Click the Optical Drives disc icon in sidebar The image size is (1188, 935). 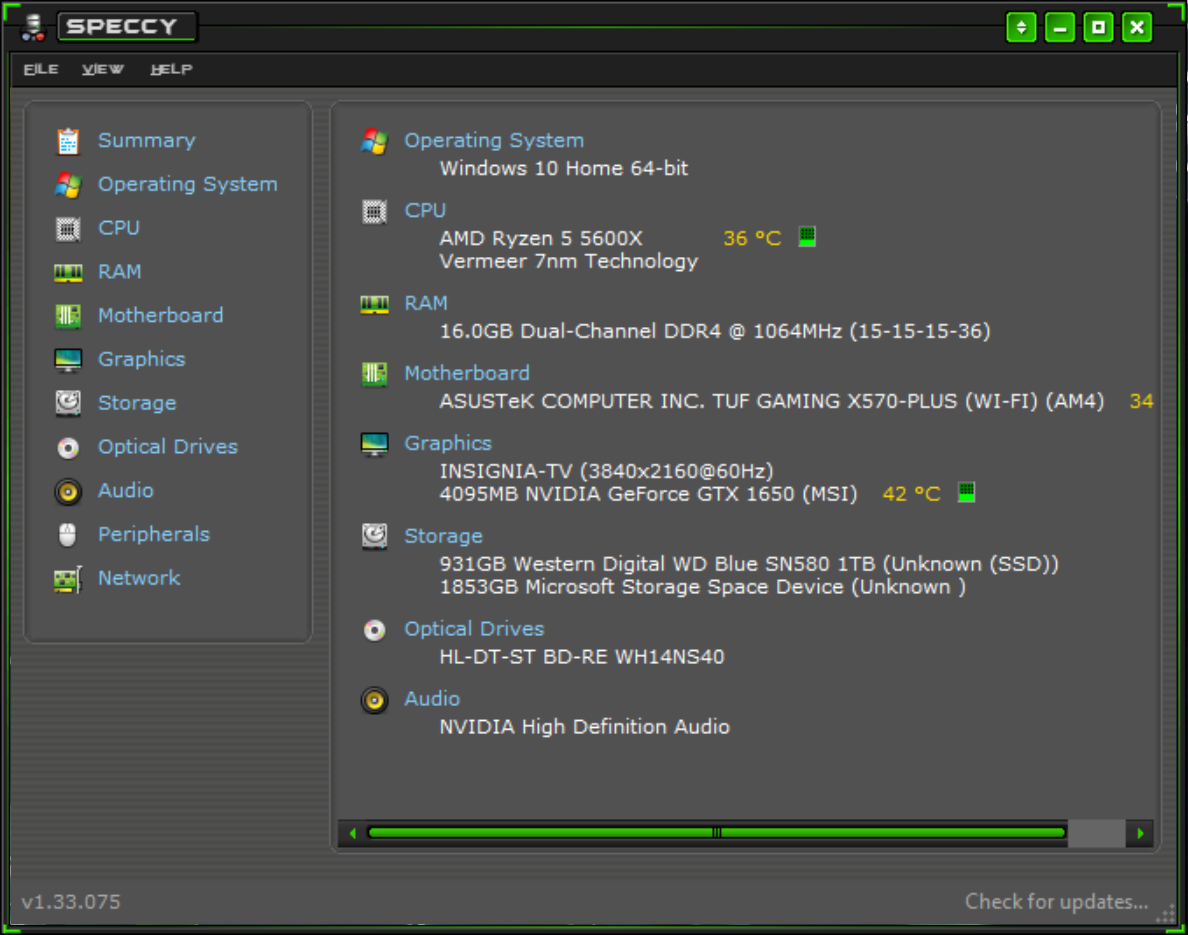click(68, 448)
